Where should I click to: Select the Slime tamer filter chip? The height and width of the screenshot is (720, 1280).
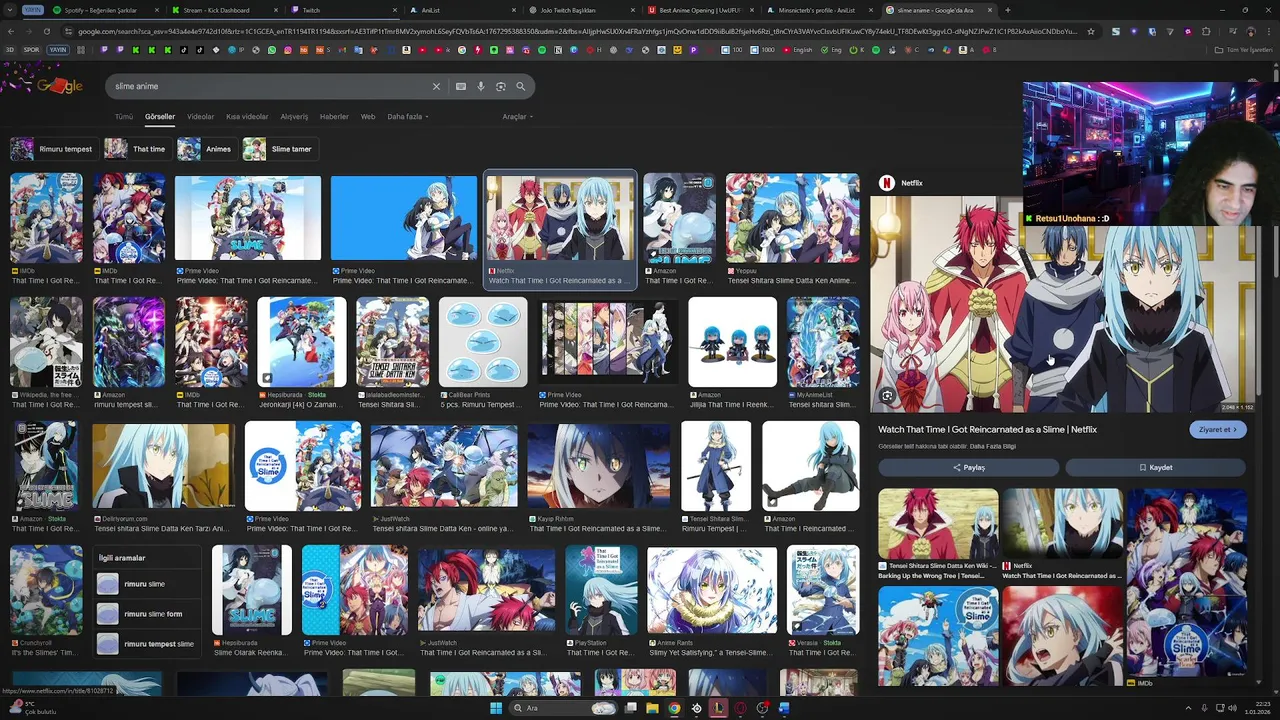[280, 149]
